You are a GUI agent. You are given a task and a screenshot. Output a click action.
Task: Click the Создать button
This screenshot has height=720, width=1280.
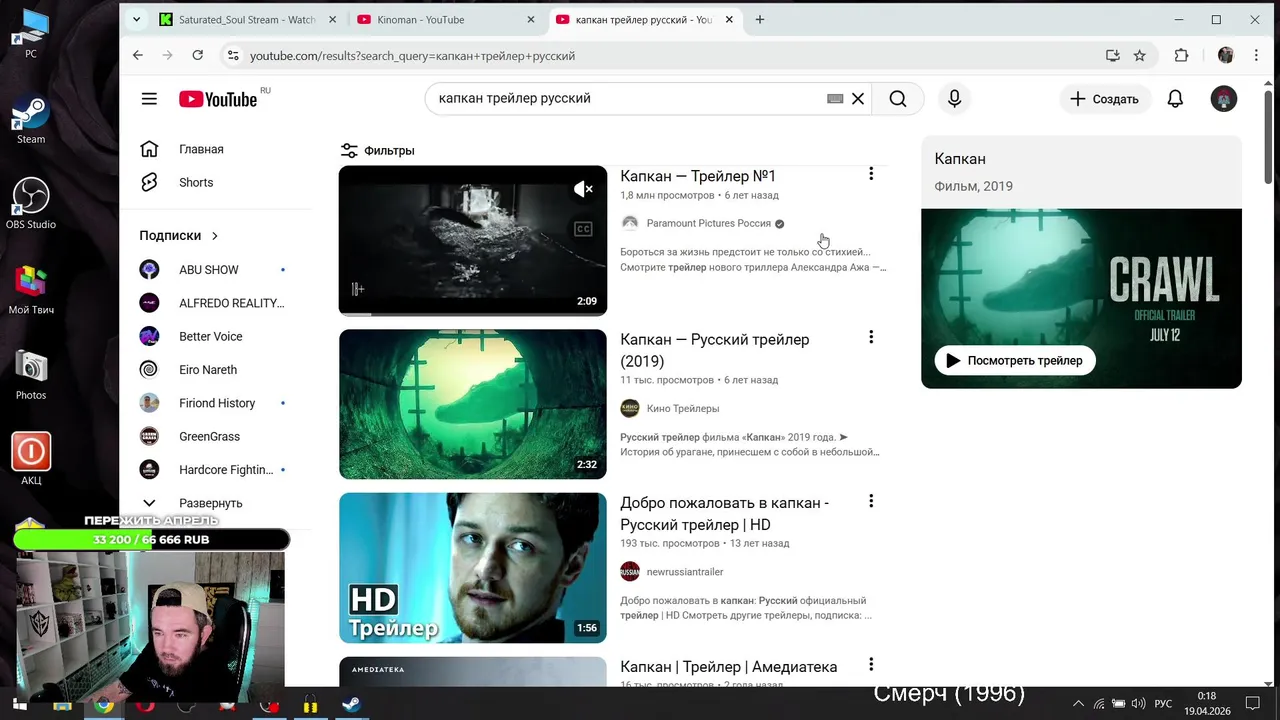(x=1104, y=99)
